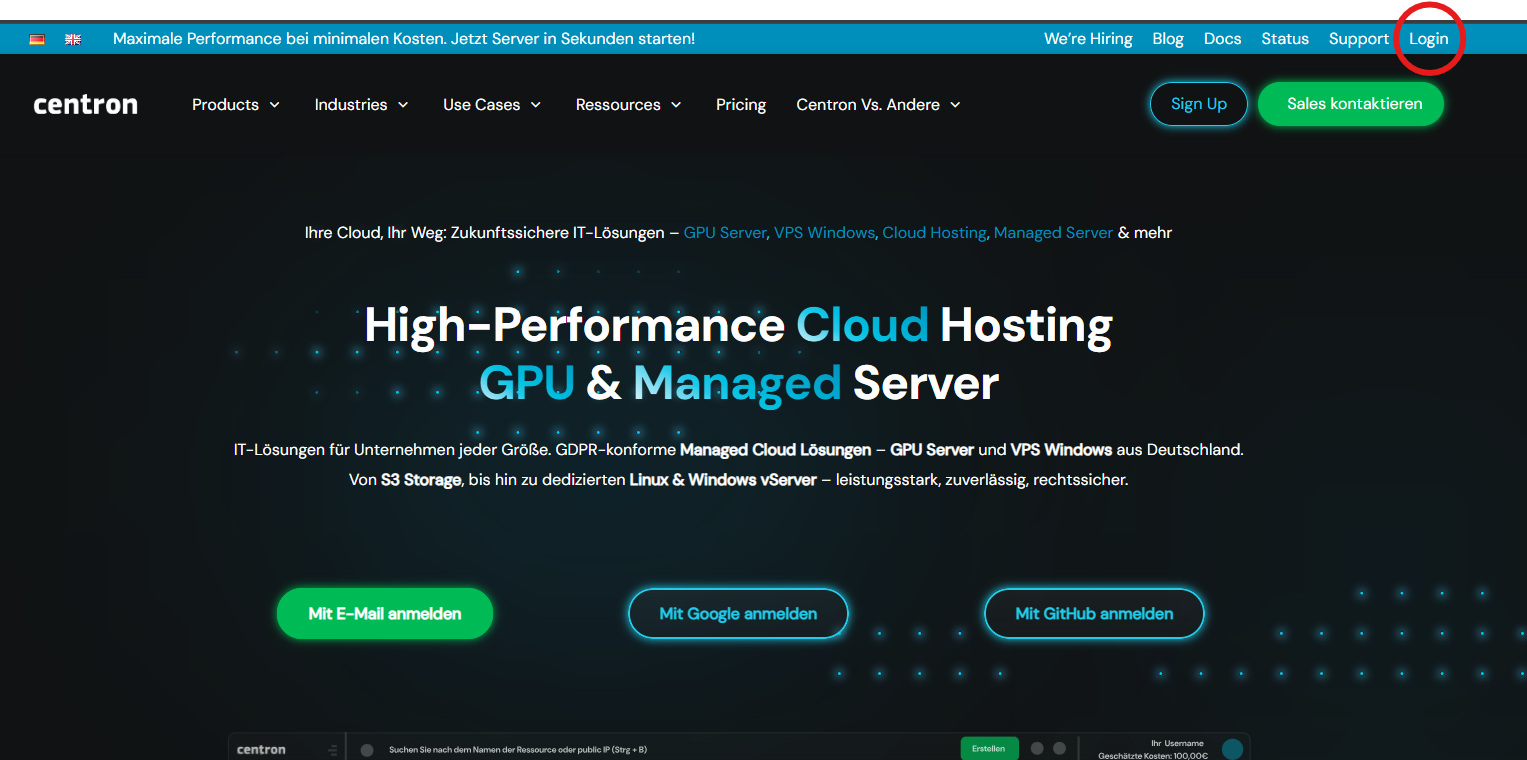
Task: Go to the Pricing page
Action: (x=741, y=105)
